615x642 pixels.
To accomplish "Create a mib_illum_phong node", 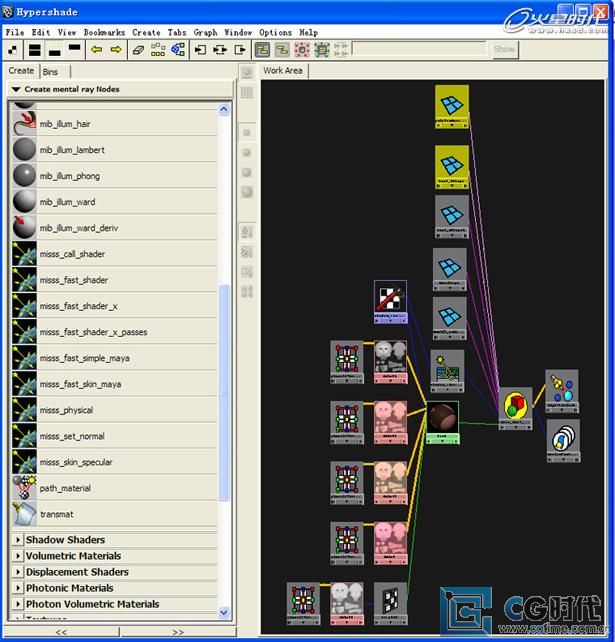I will click(x=115, y=176).
